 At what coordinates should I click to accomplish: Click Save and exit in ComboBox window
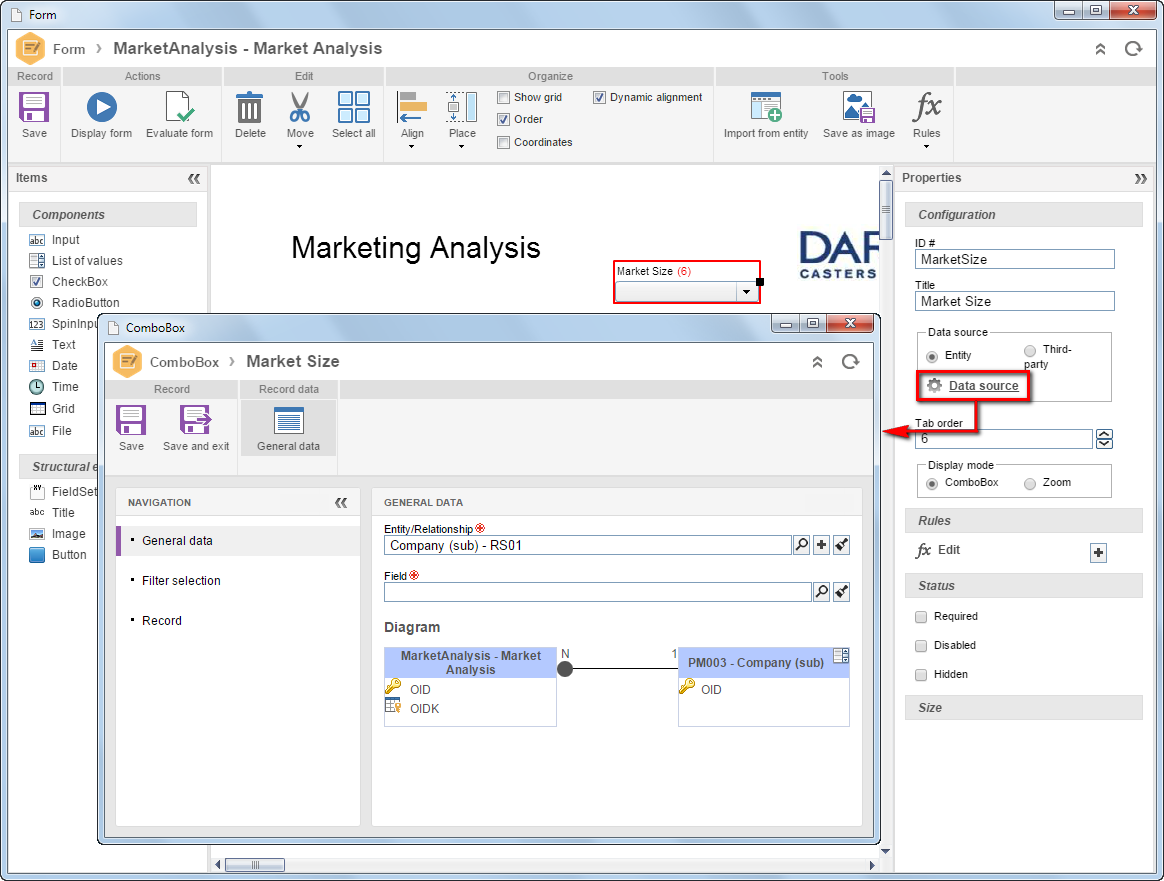pos(196,429)
